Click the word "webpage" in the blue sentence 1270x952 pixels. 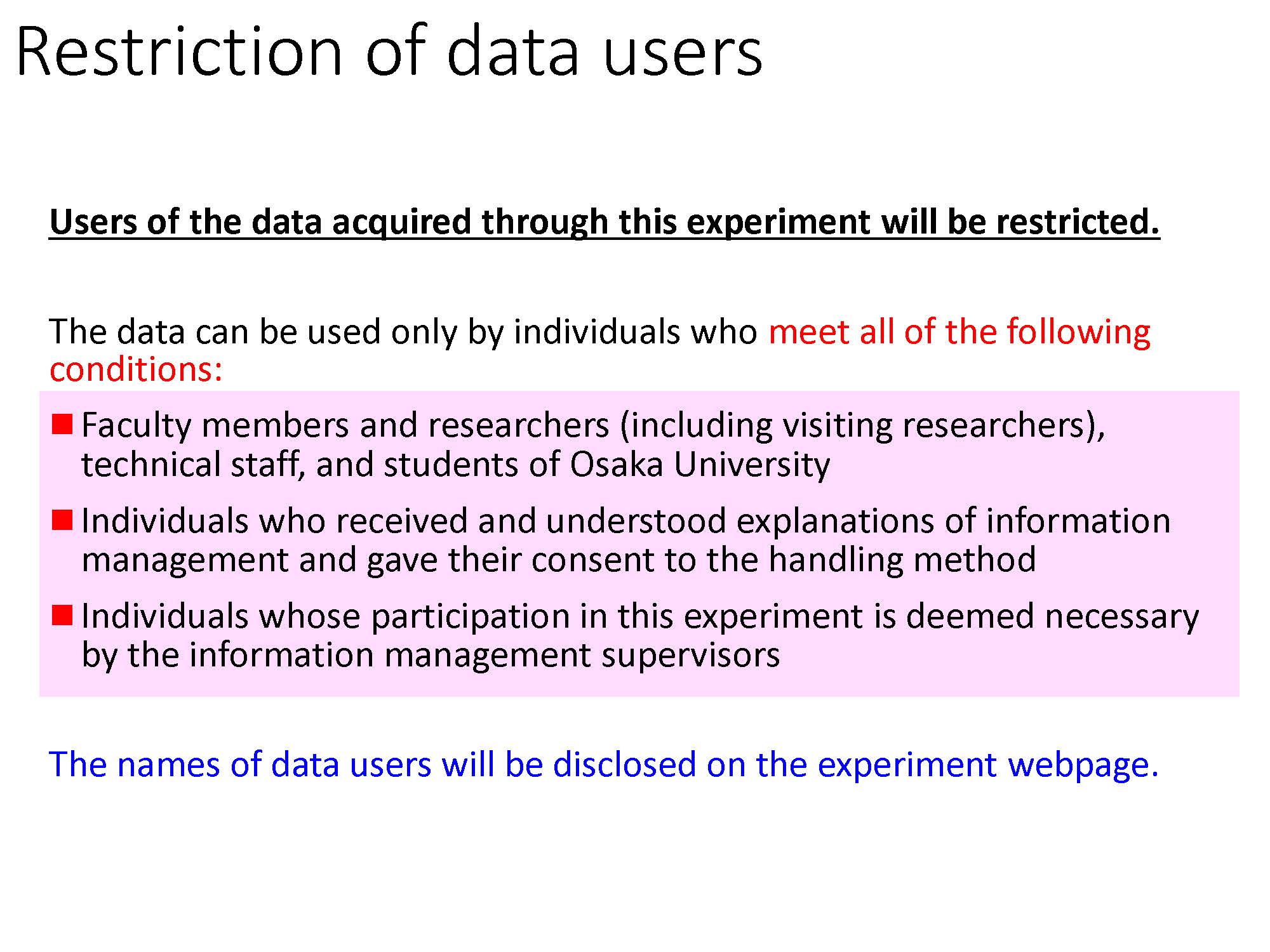pyautogui.click(x=1083, y=764)
